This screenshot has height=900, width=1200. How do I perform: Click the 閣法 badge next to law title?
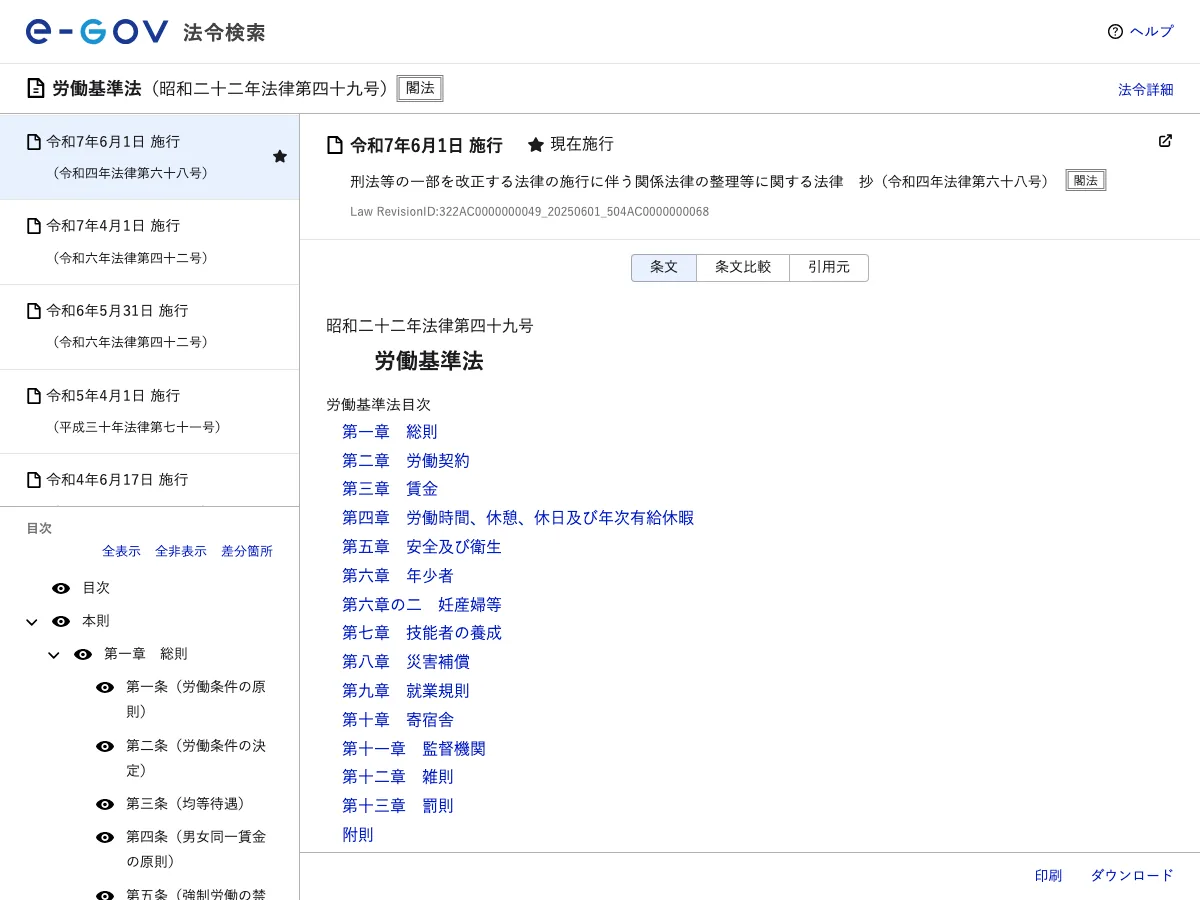point(420,88)
